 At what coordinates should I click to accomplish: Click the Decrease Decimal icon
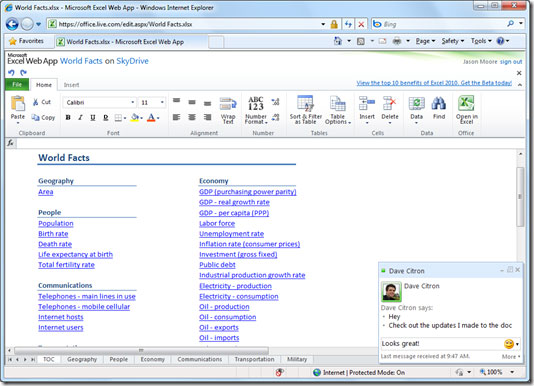pos(275,117)
